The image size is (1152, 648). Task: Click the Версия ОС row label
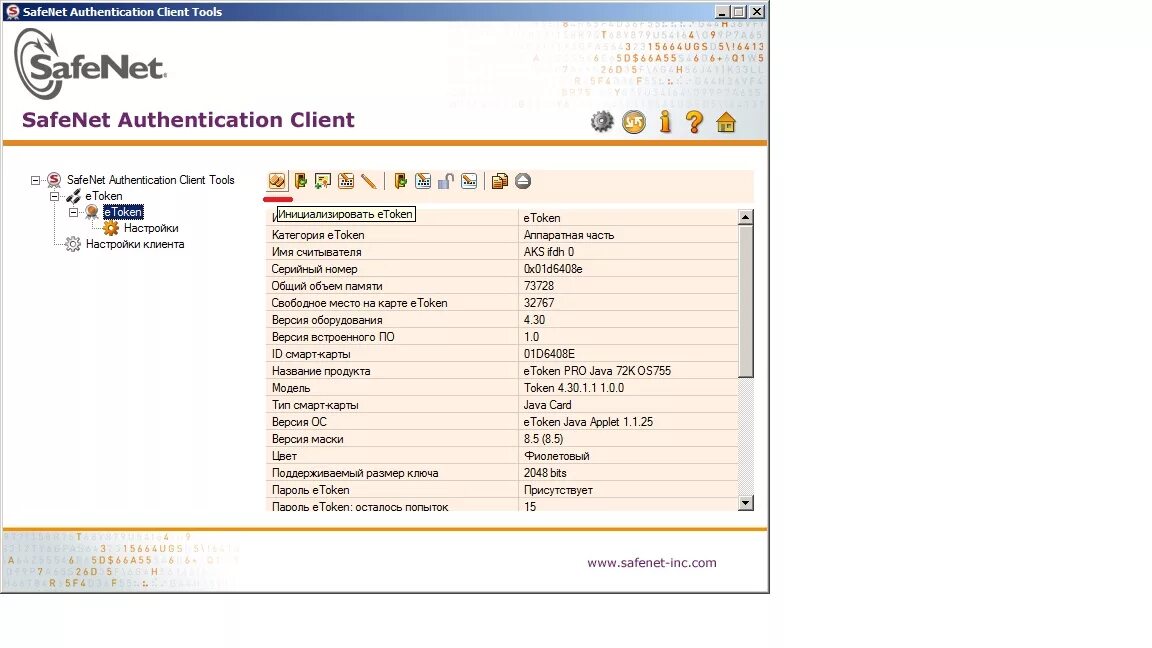click(299, 422)
